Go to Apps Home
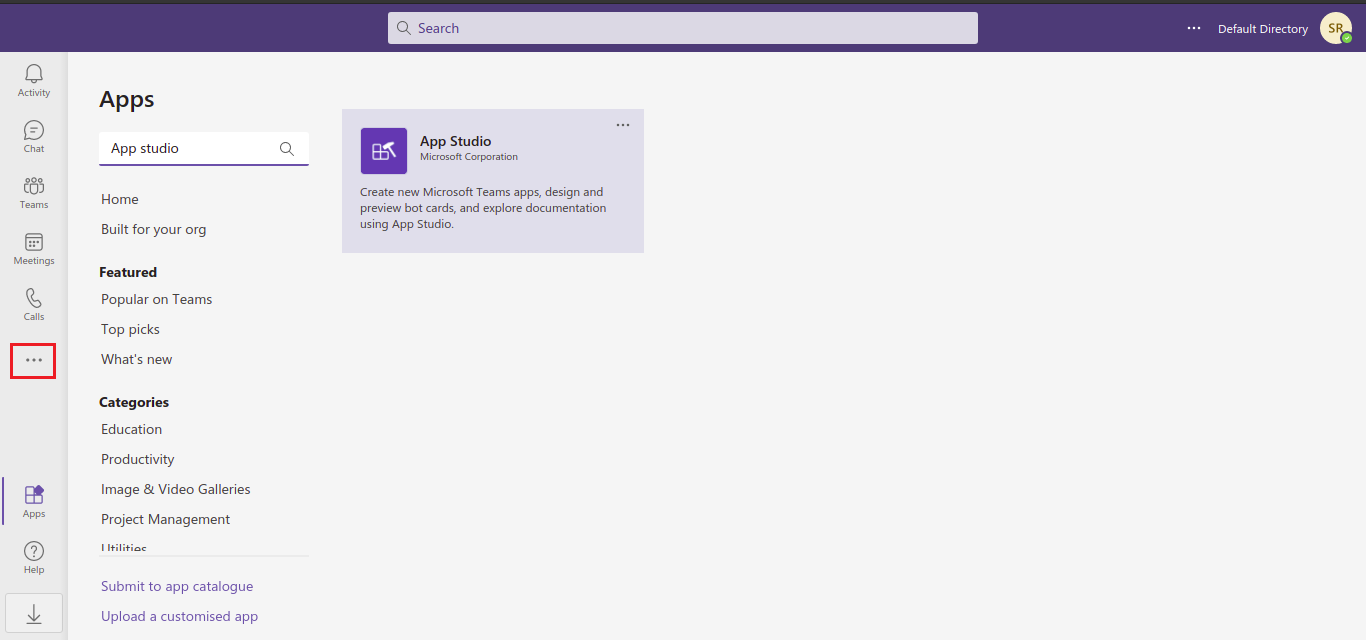The image size is (1366, 640). click(120, 199)
